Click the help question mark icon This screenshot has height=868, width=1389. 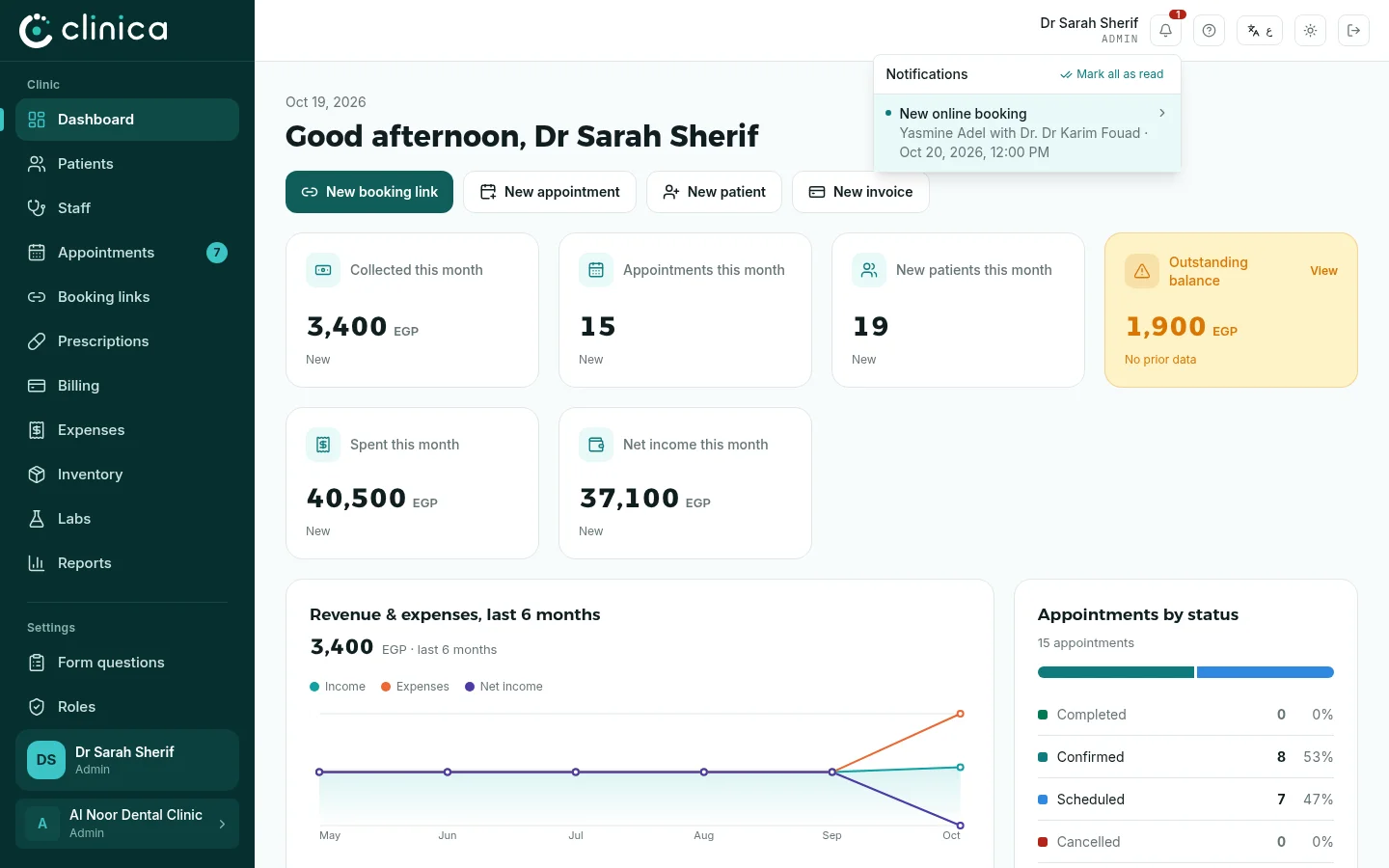tap(1209, 30)
